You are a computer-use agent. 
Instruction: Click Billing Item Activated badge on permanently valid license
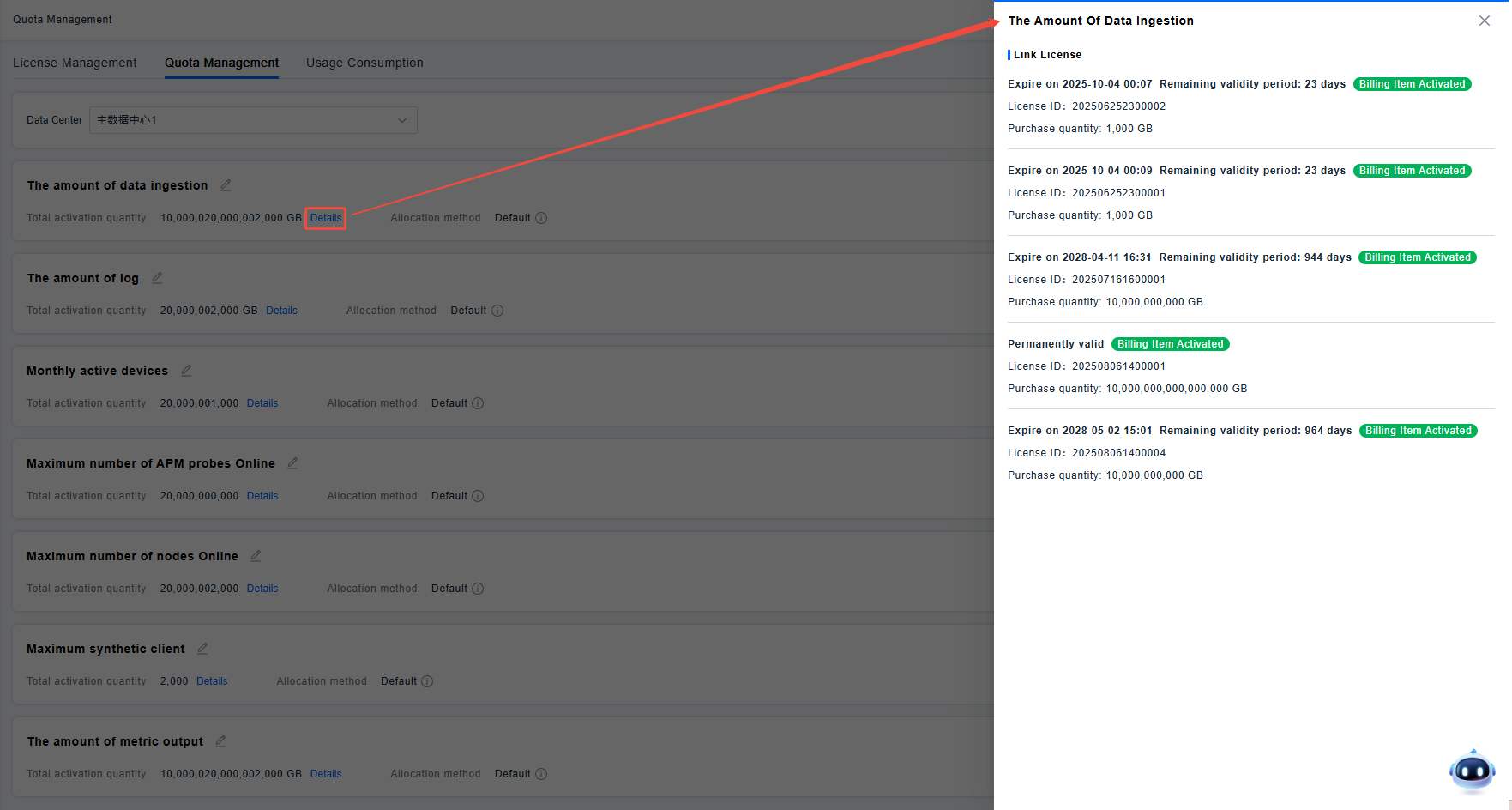1170,344
